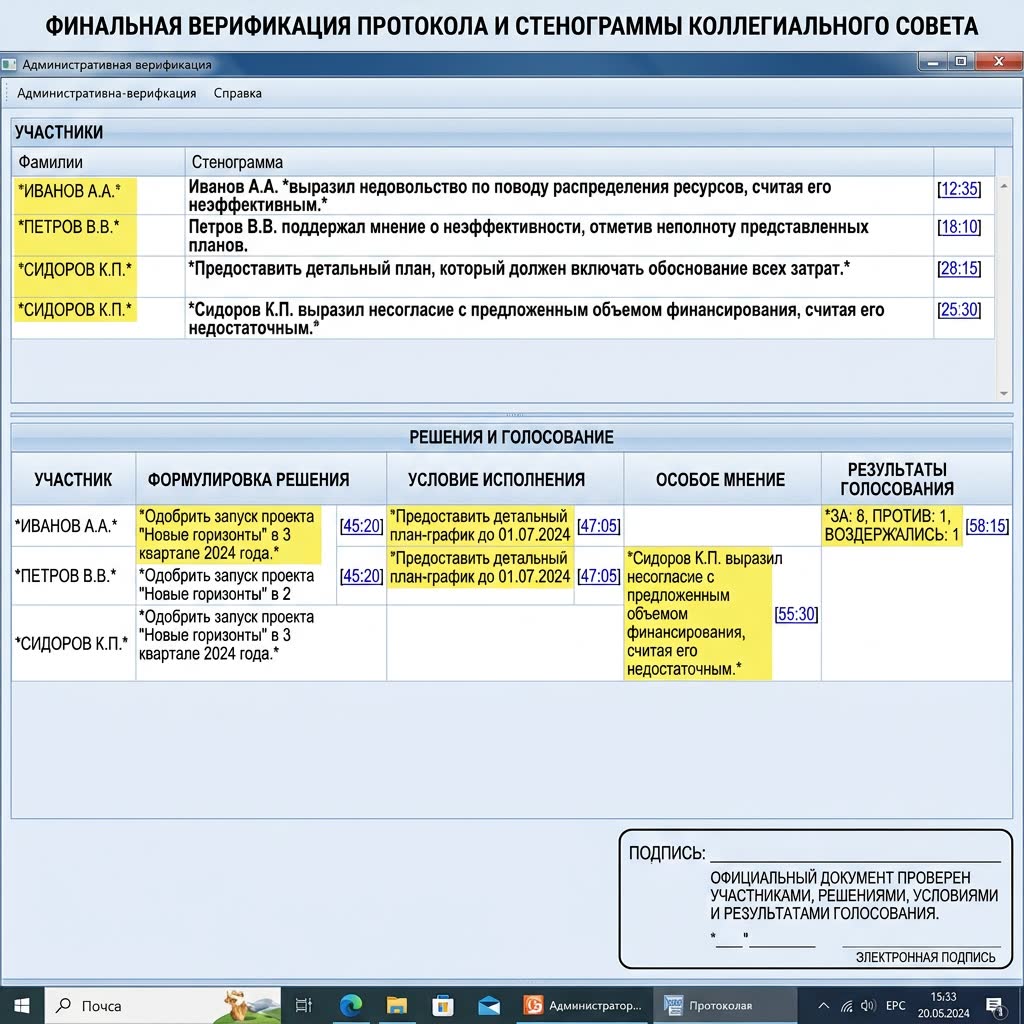
Task: Open network status in the system tray
Action: click(847, 1006)
